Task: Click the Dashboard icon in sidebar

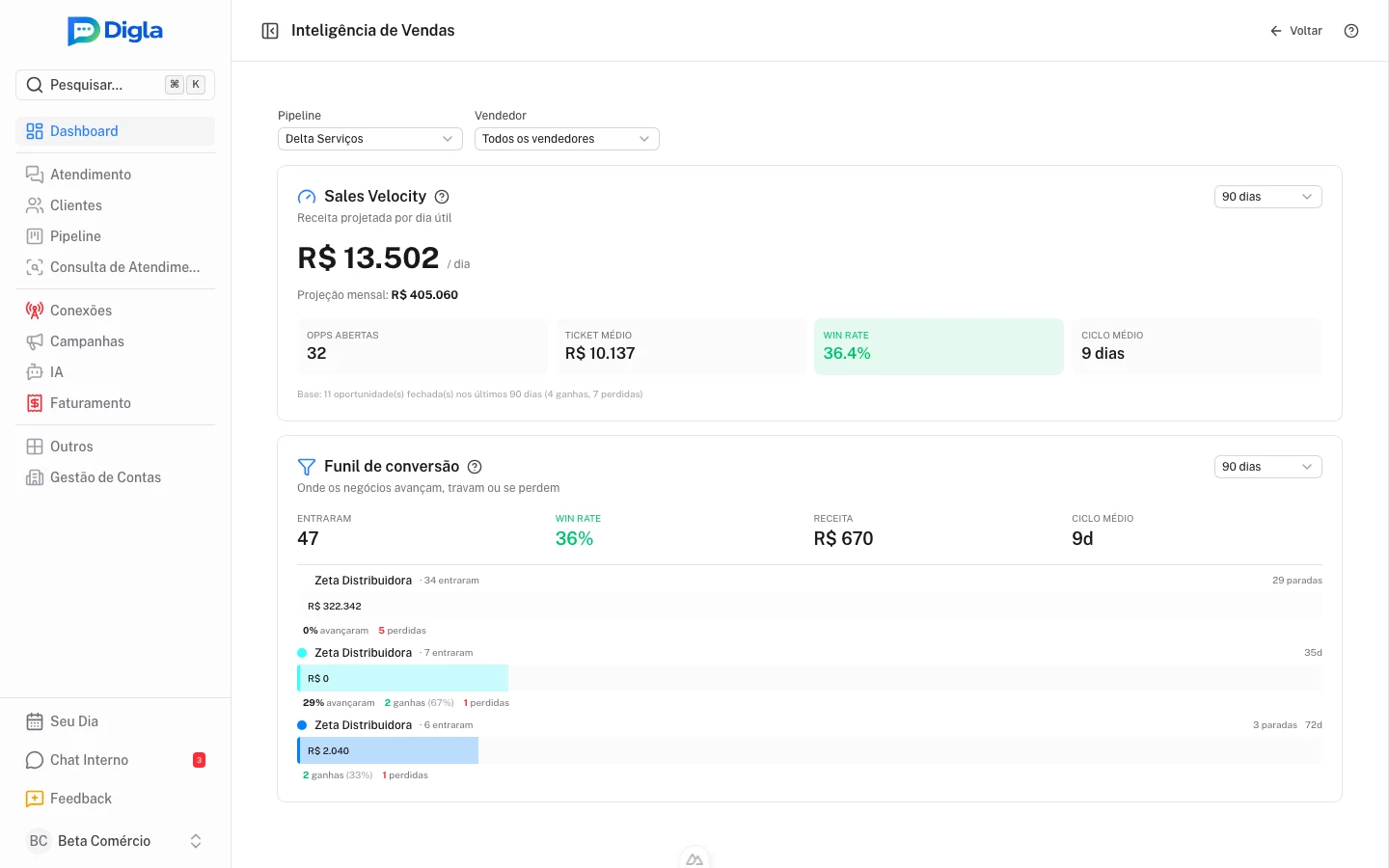Action: click(x=35, y=131)
